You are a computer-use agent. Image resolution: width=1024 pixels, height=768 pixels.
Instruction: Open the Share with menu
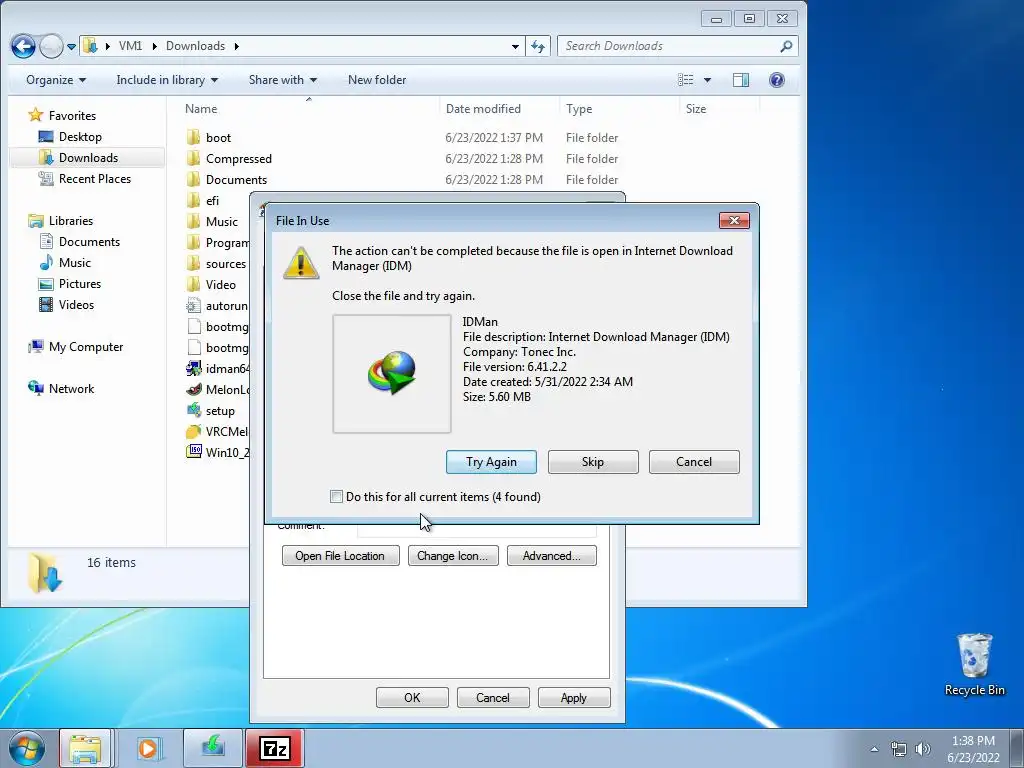pos(283,80)
